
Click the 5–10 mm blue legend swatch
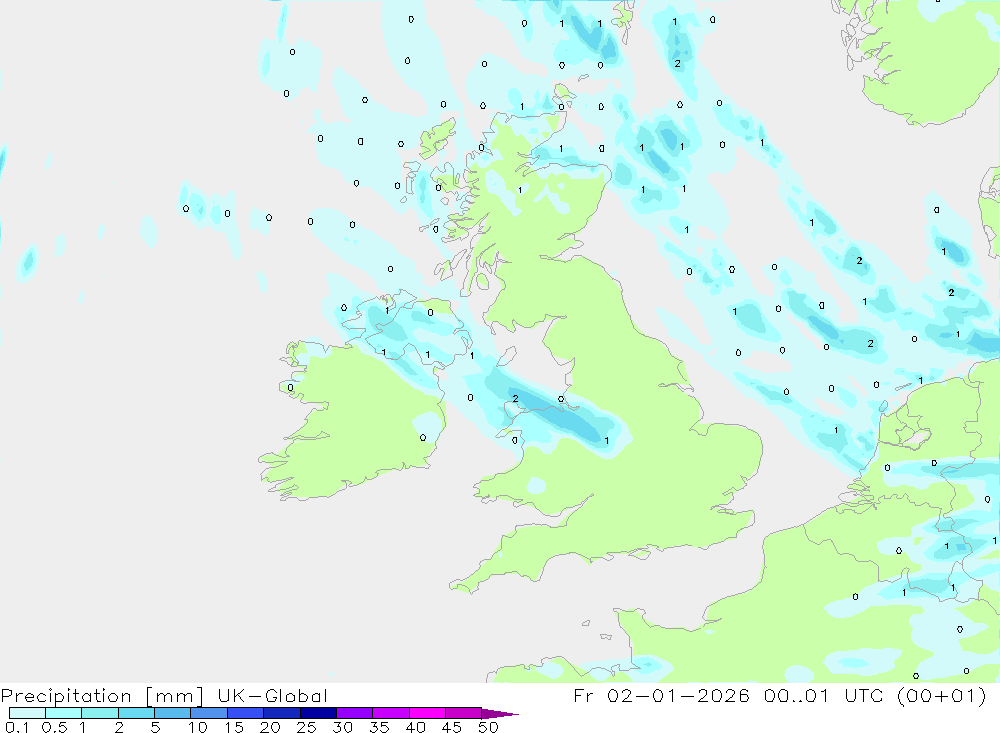[172, 713]
